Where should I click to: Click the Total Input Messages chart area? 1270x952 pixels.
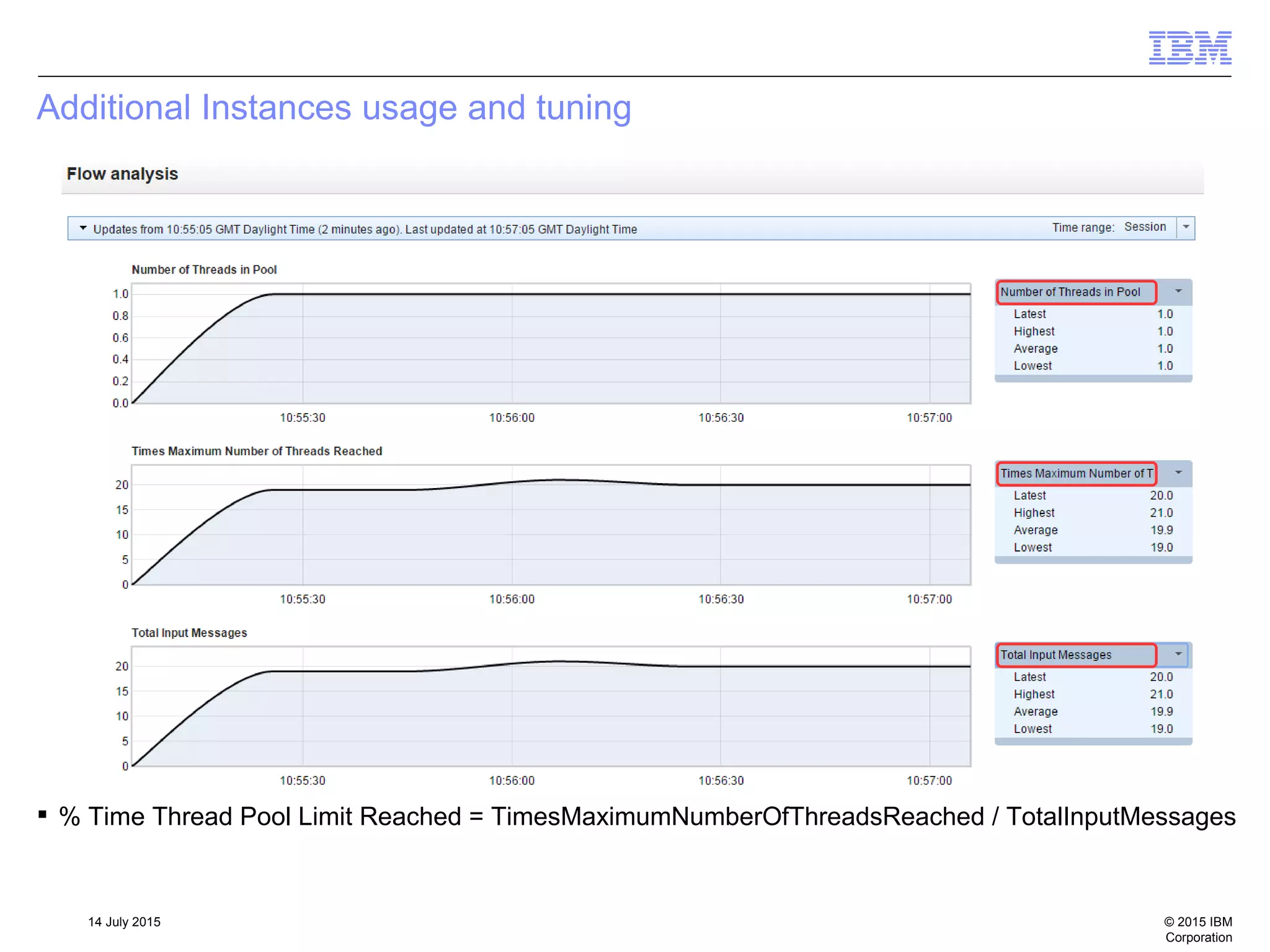click(551, 706)
